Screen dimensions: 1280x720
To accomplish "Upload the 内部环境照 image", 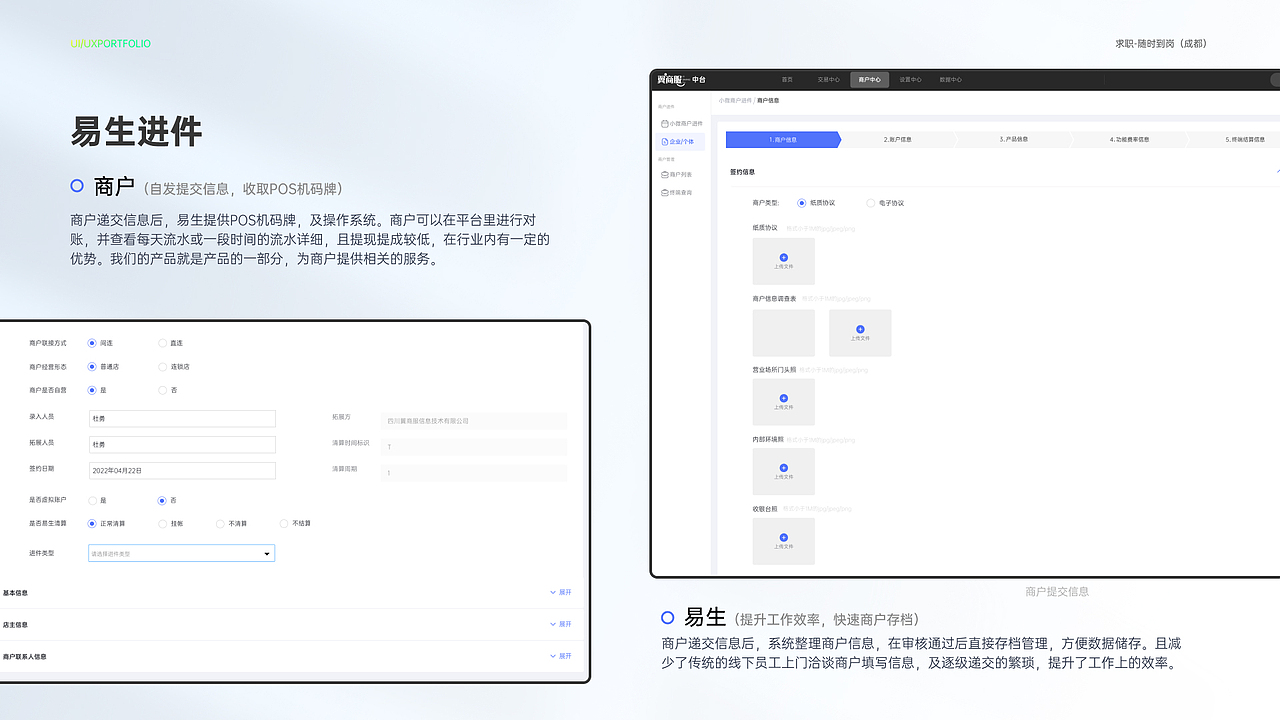I will (x=783, y=471).
